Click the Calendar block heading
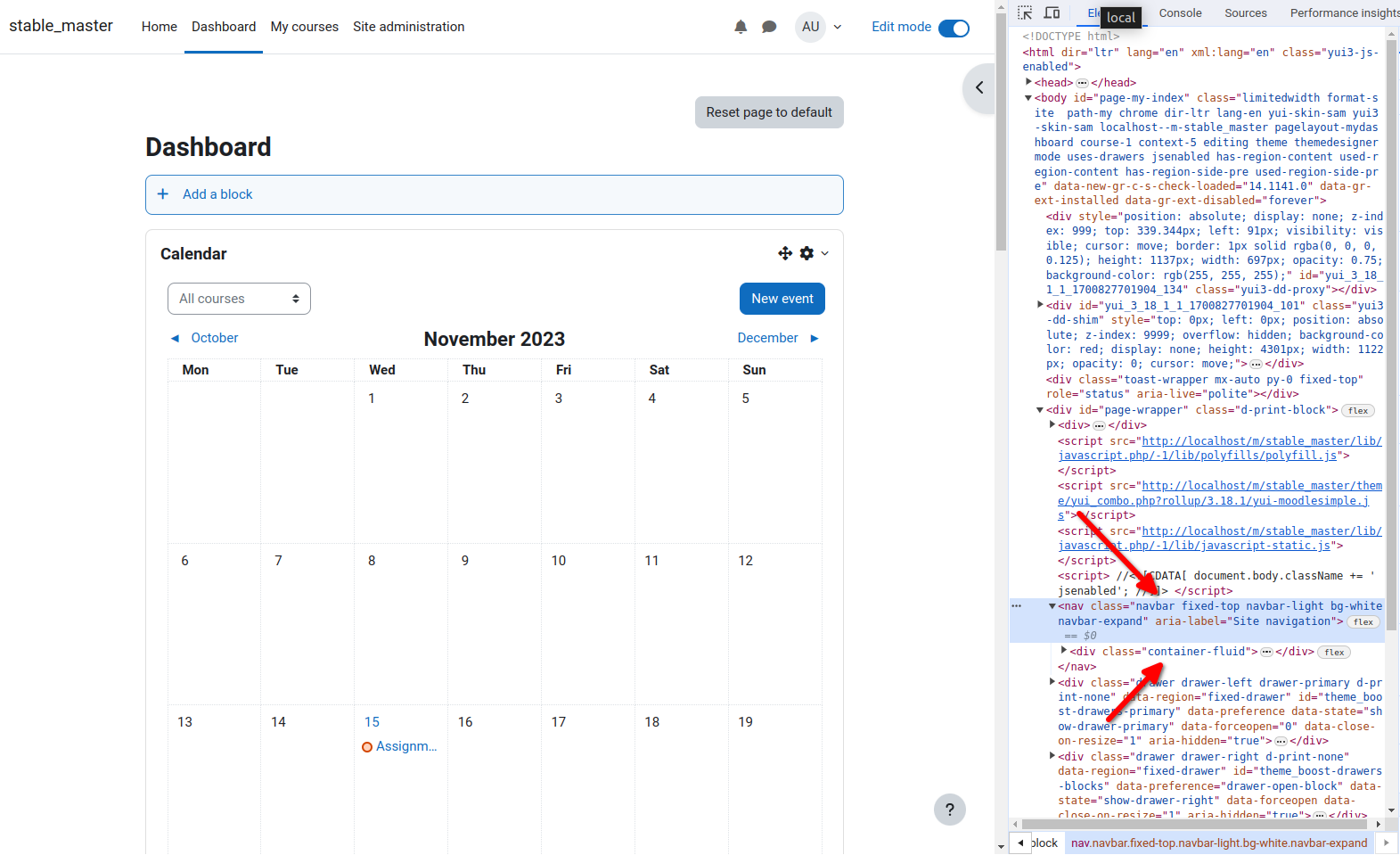1400x855 pixels. click(x=193, y=254)
